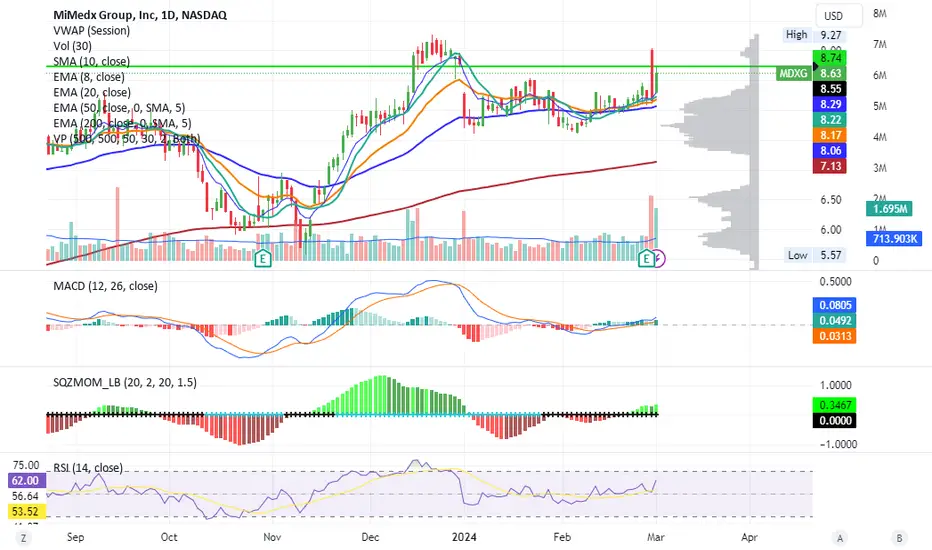Select the EMA (50, close, 0, SMA, 5) label

[119, 108]
